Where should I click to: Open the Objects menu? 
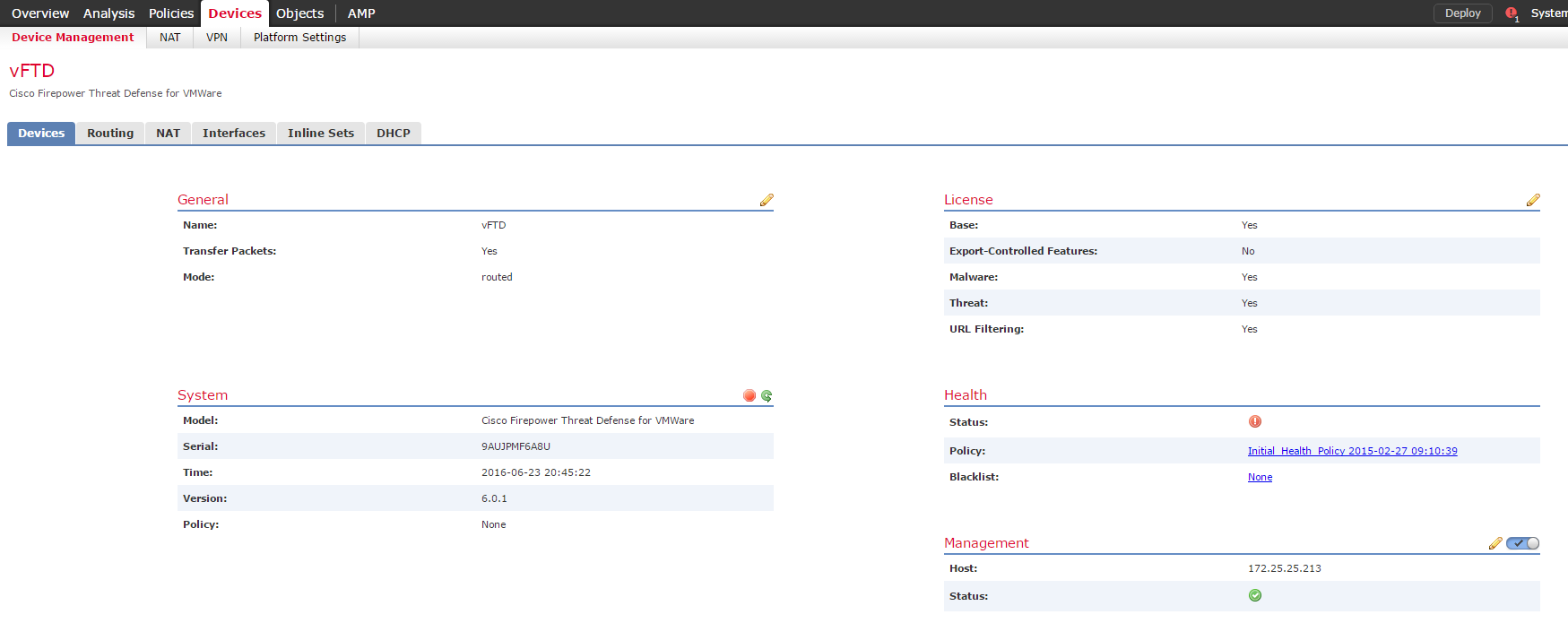tap(299, 13)
